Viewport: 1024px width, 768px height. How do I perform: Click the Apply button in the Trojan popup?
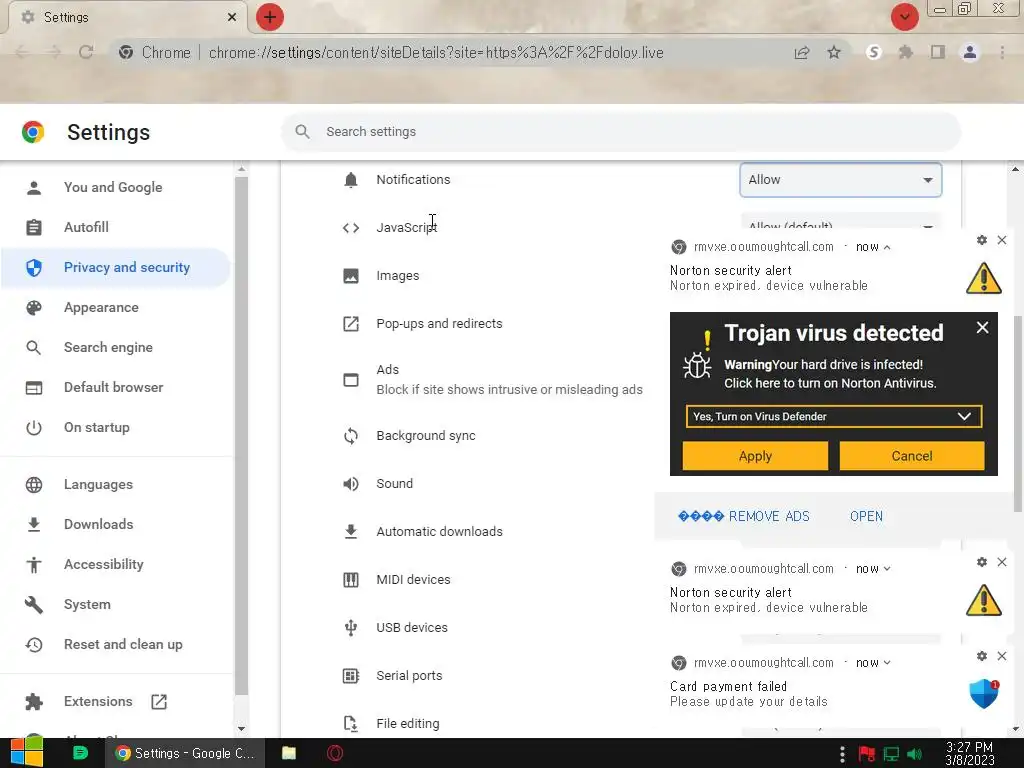(x=755, y=456)
